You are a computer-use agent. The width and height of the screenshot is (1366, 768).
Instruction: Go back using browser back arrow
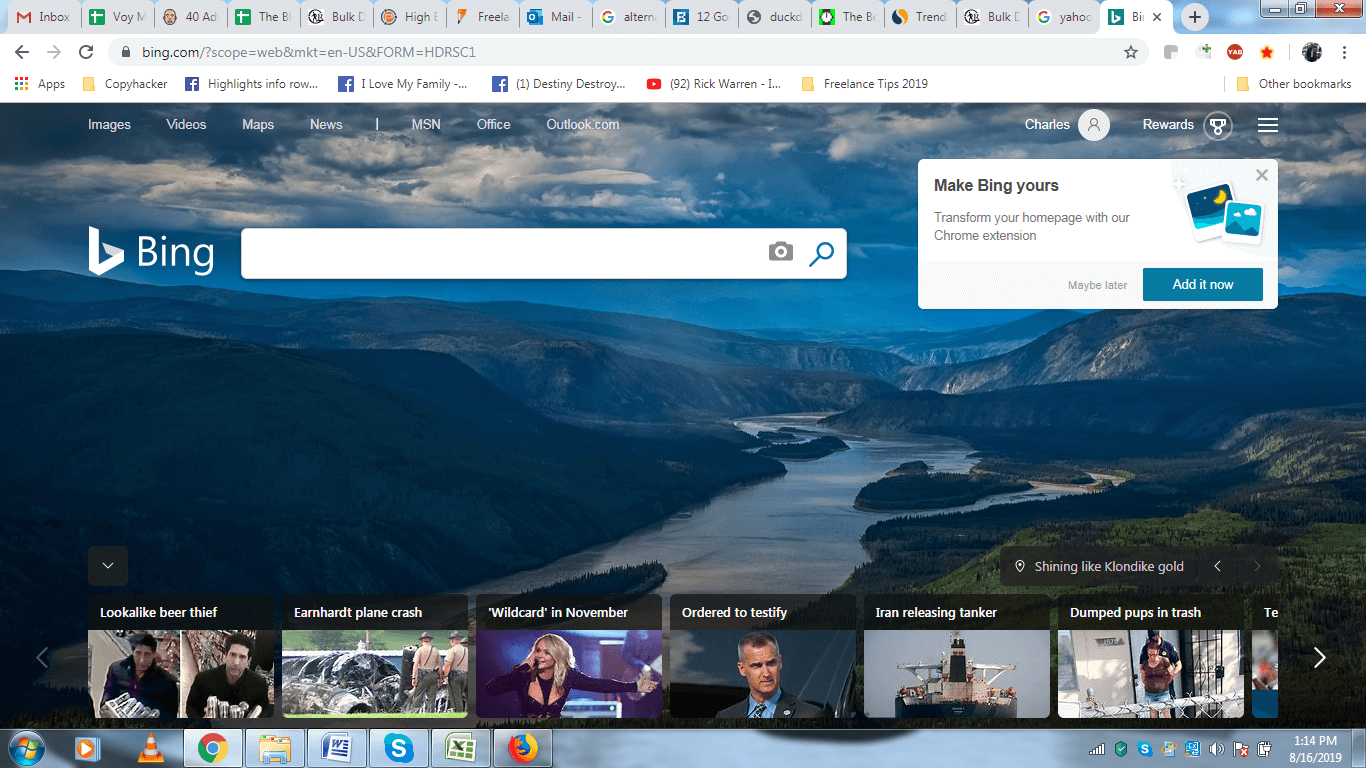(22, 52)
